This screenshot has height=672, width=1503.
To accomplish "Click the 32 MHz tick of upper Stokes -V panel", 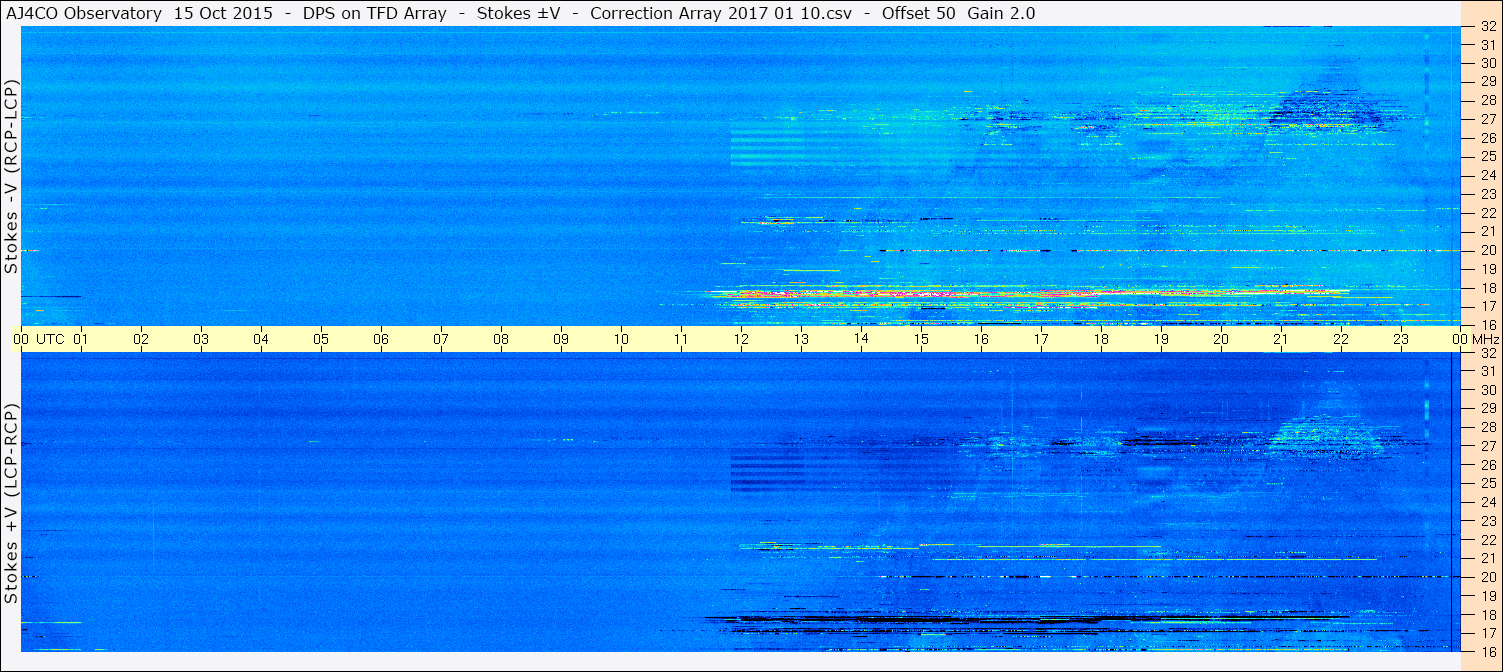I will [1488, 27].
